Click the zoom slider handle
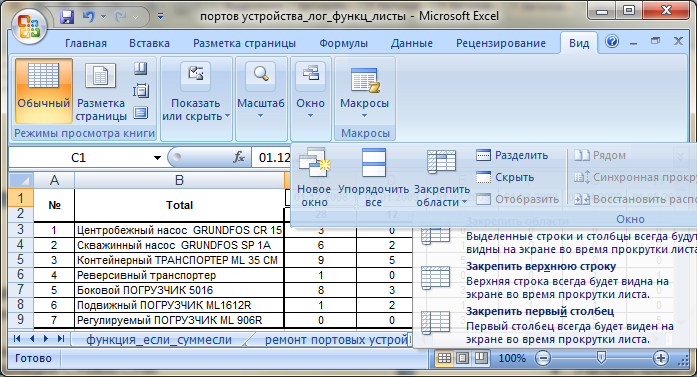The height and width of the screenshot is (377, 697). pos(601,358)
